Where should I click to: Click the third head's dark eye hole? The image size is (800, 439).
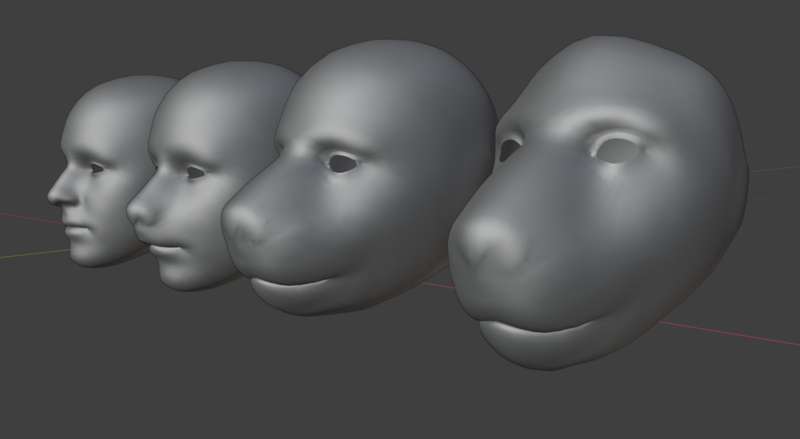342,163
